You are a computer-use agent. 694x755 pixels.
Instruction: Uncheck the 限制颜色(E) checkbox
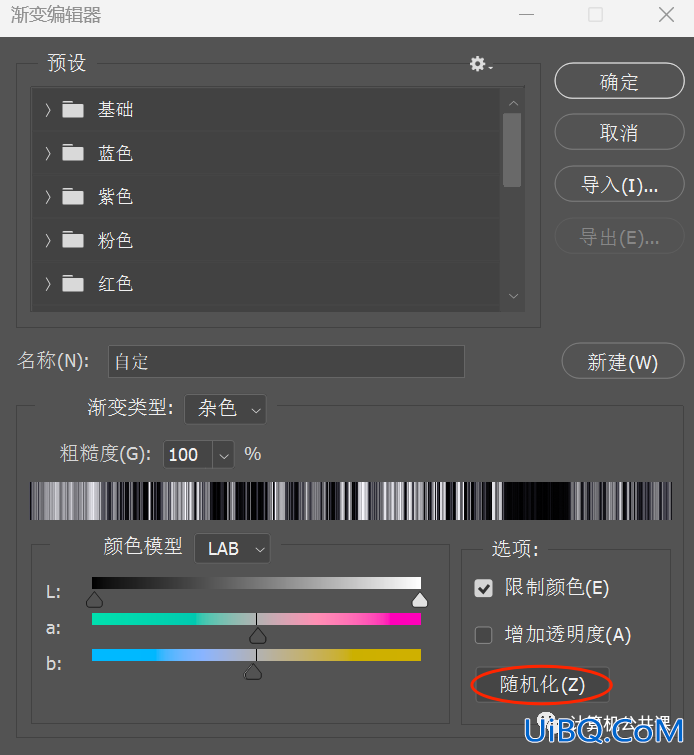[x=483, y=588]
